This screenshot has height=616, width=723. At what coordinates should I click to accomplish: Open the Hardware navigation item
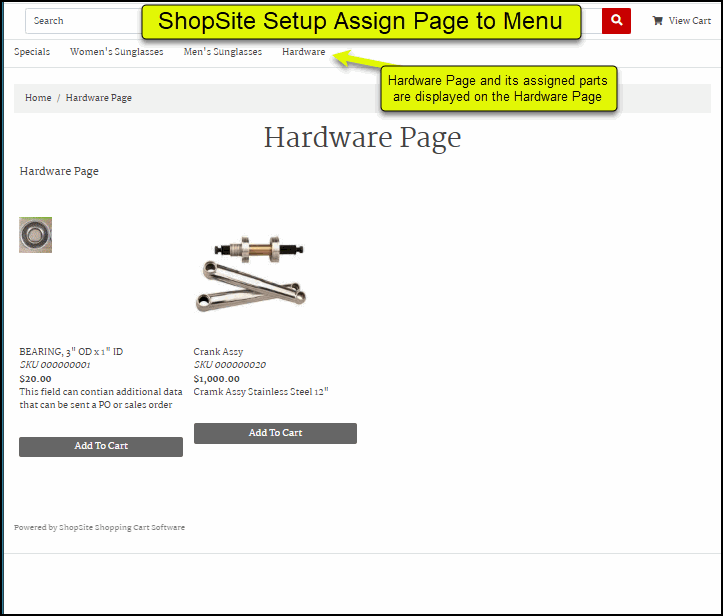coord(303,52)
